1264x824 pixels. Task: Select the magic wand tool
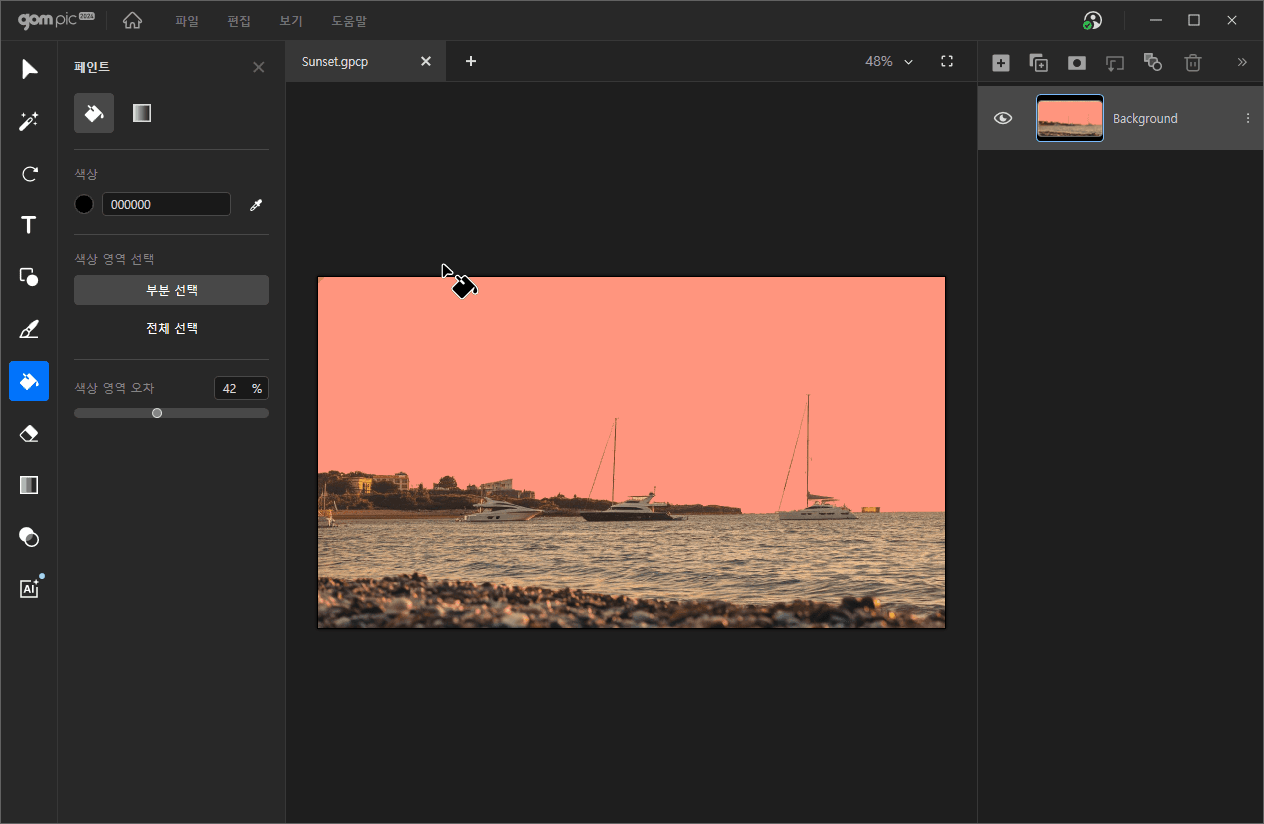click(29, 121)
